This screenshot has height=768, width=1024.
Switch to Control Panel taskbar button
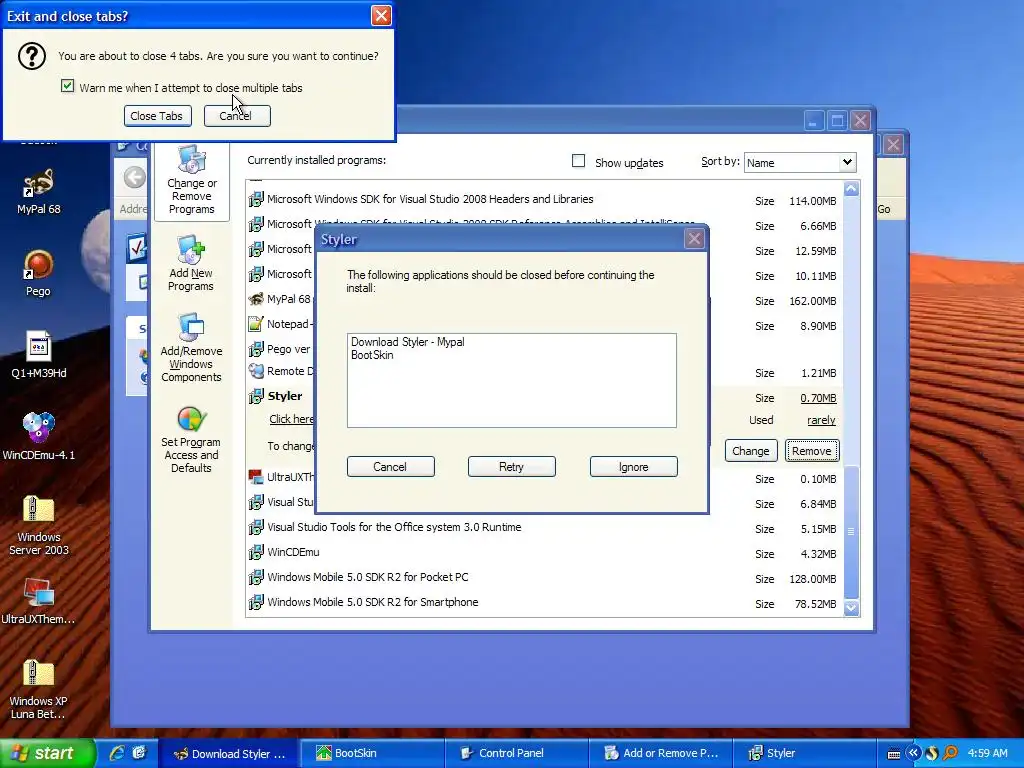tap(516, 753)
